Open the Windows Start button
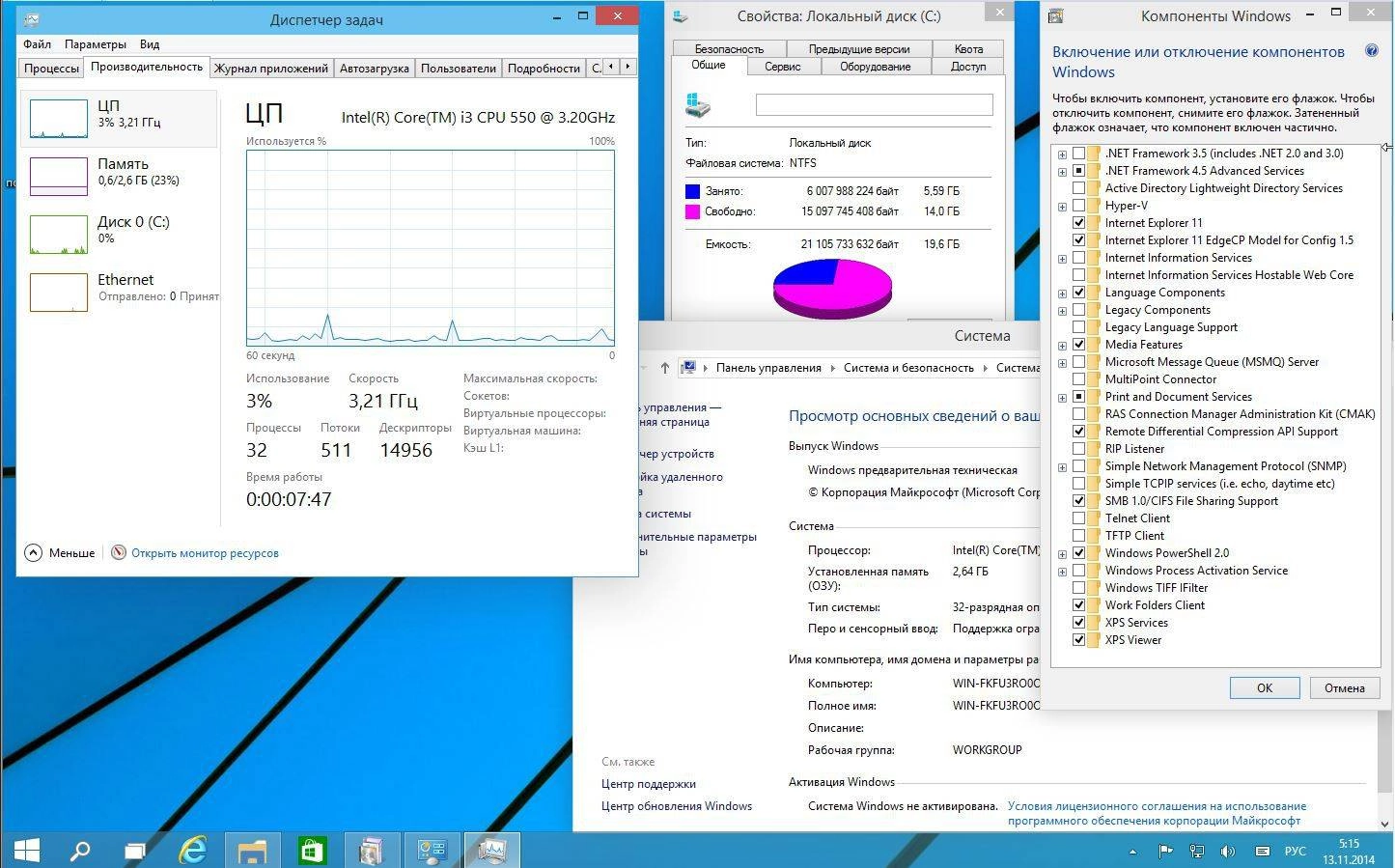Screen dimensions: 1395x868 pyautogui.click(x=27, y=850)
